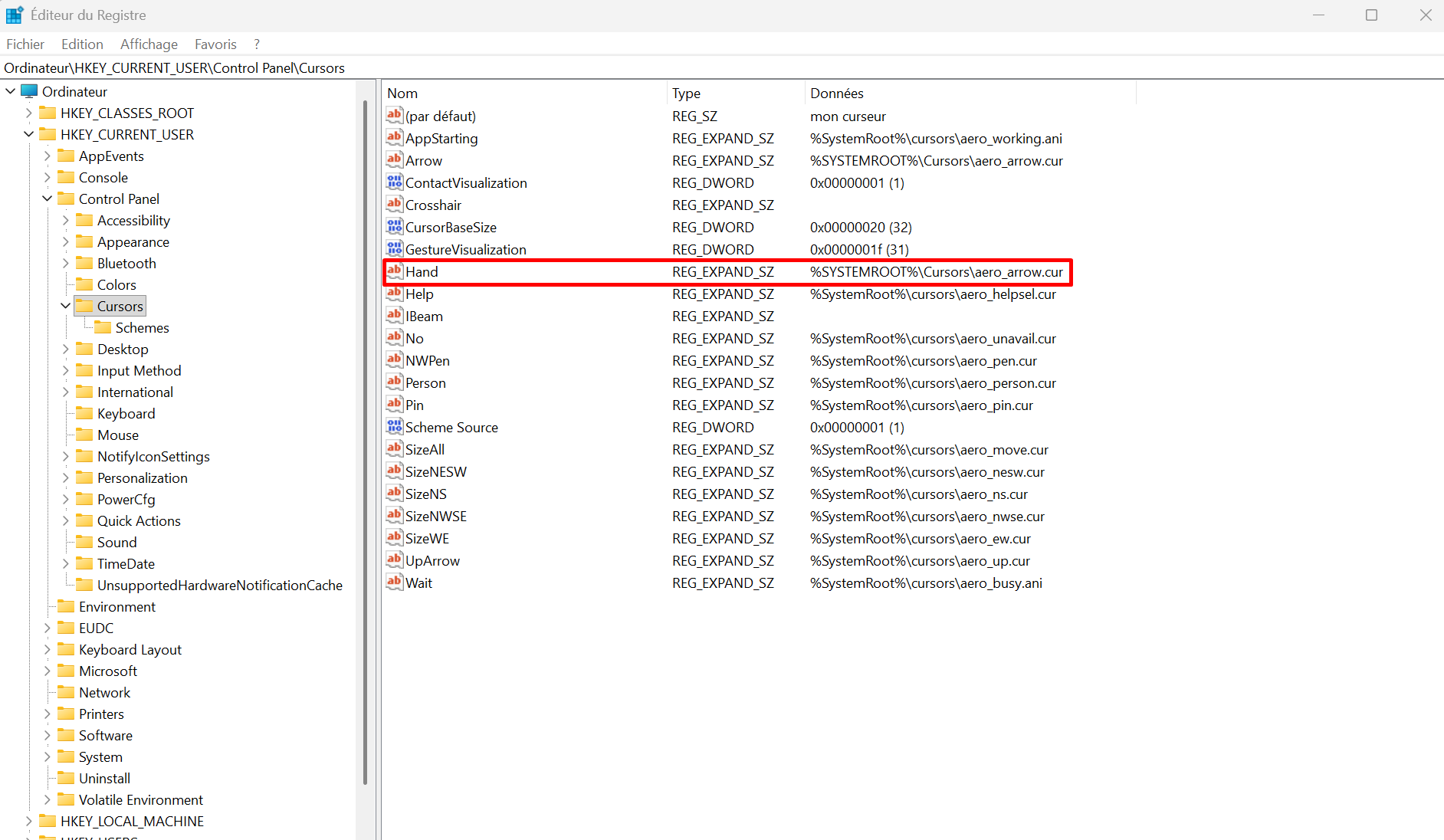
Task: Expand the HKEY_LOCAL_MACHINE node
Action: 29,821
